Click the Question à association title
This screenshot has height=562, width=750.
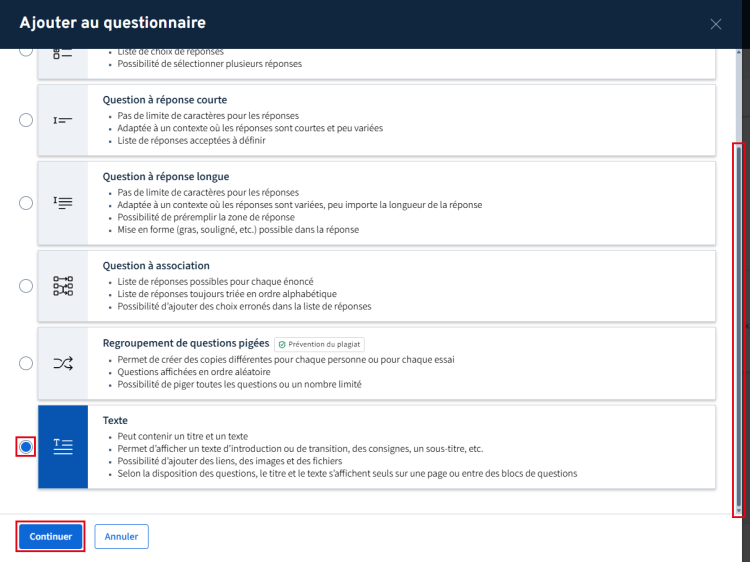[156, 266]
